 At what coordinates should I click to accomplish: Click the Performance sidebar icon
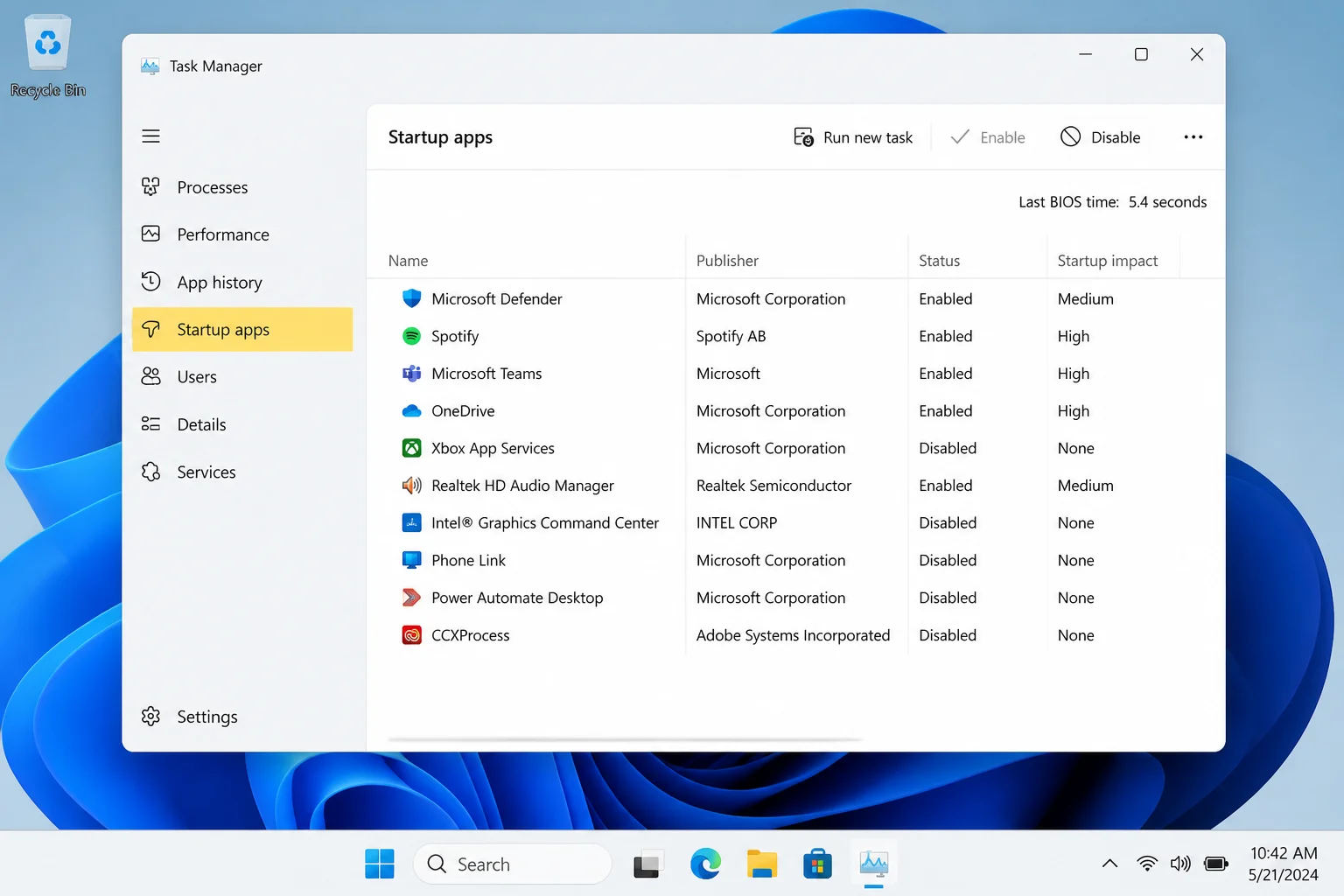[150, 234]
